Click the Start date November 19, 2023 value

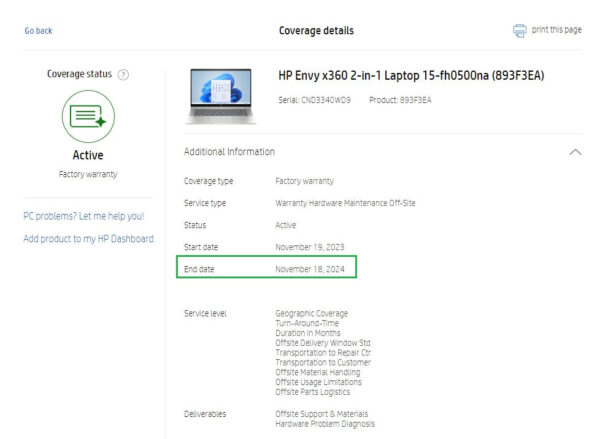point(310,247)
